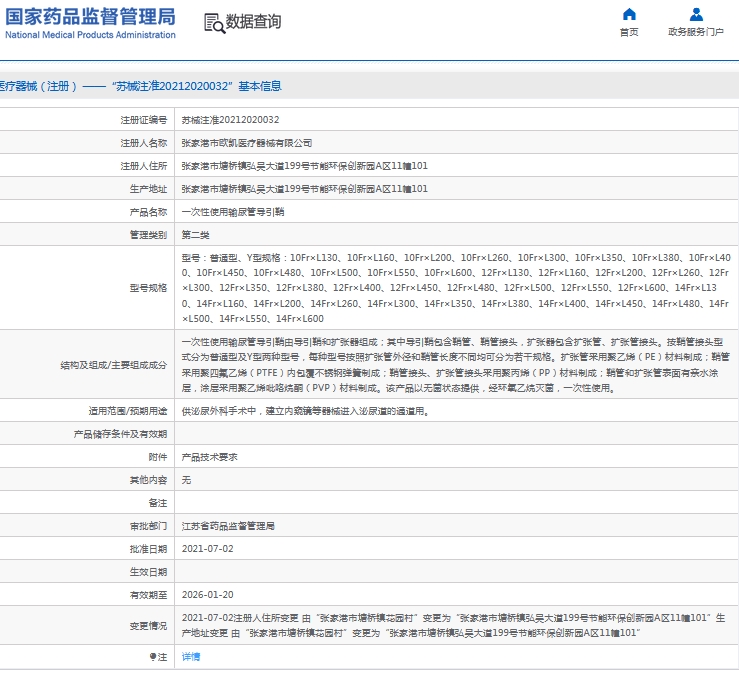Click the 生效日期 row label

pyautogui.click(x=148, y=572)
